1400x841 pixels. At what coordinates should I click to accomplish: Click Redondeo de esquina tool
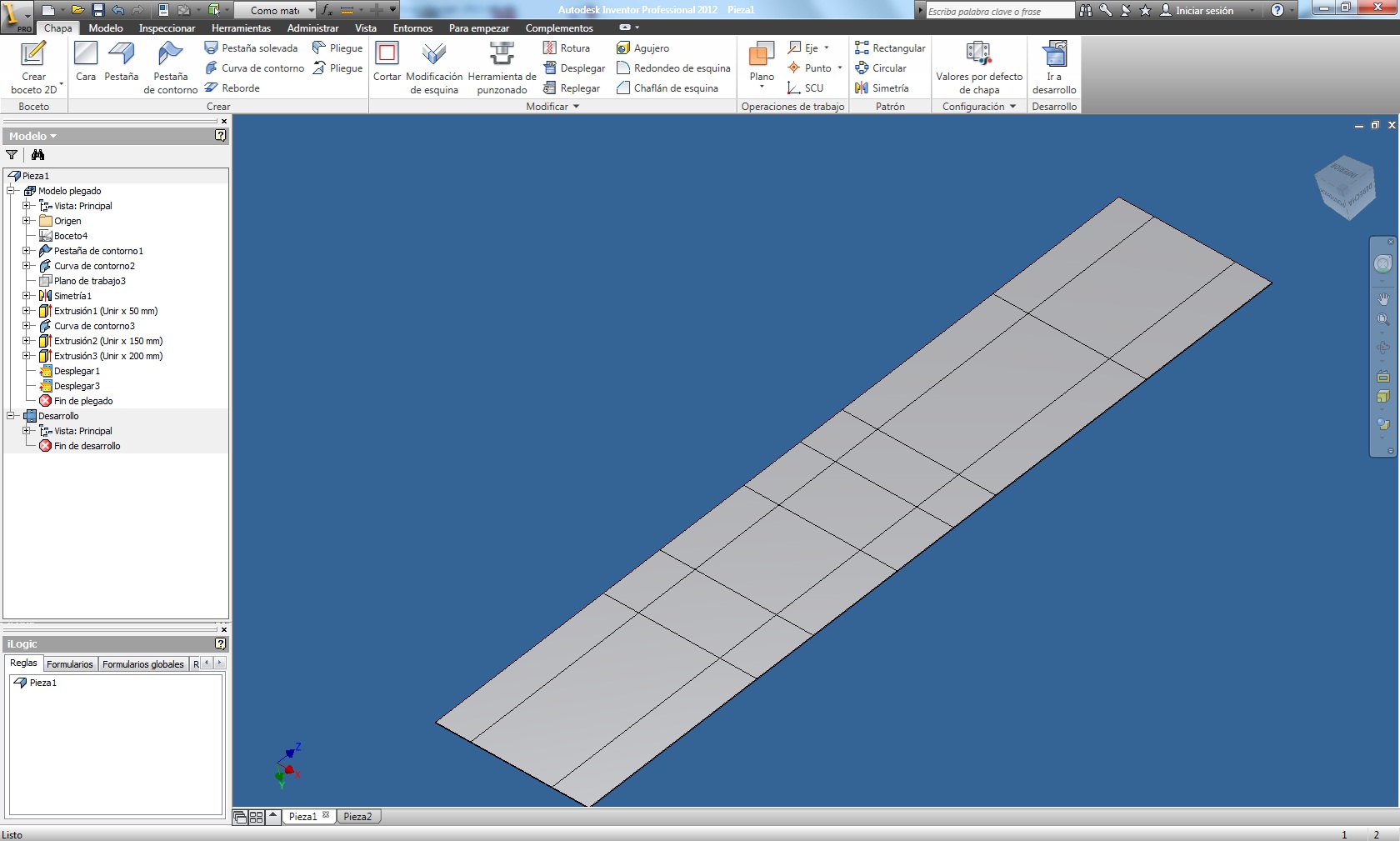click(673, 68)
